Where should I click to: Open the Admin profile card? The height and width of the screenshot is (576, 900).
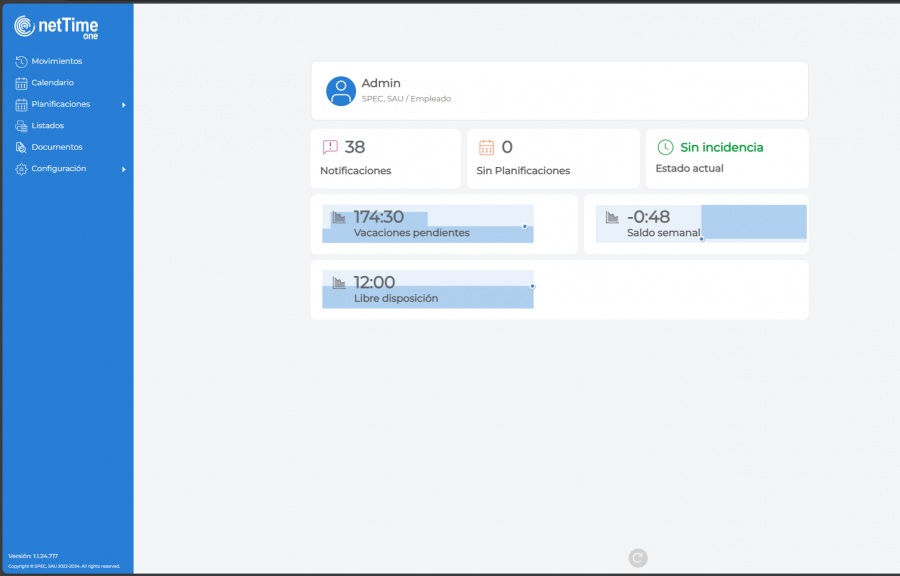tap(560, 90)
